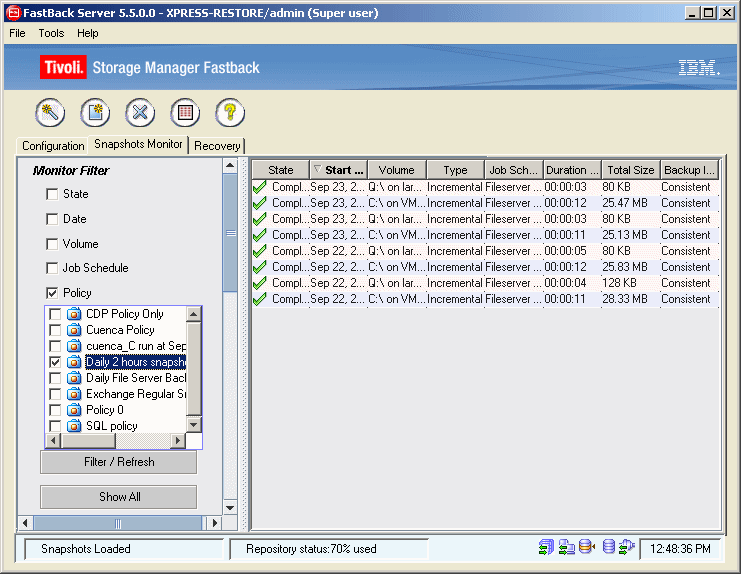741x574 pixels.
Task: Click the last status bar network icon
Action: pos(627,547)
